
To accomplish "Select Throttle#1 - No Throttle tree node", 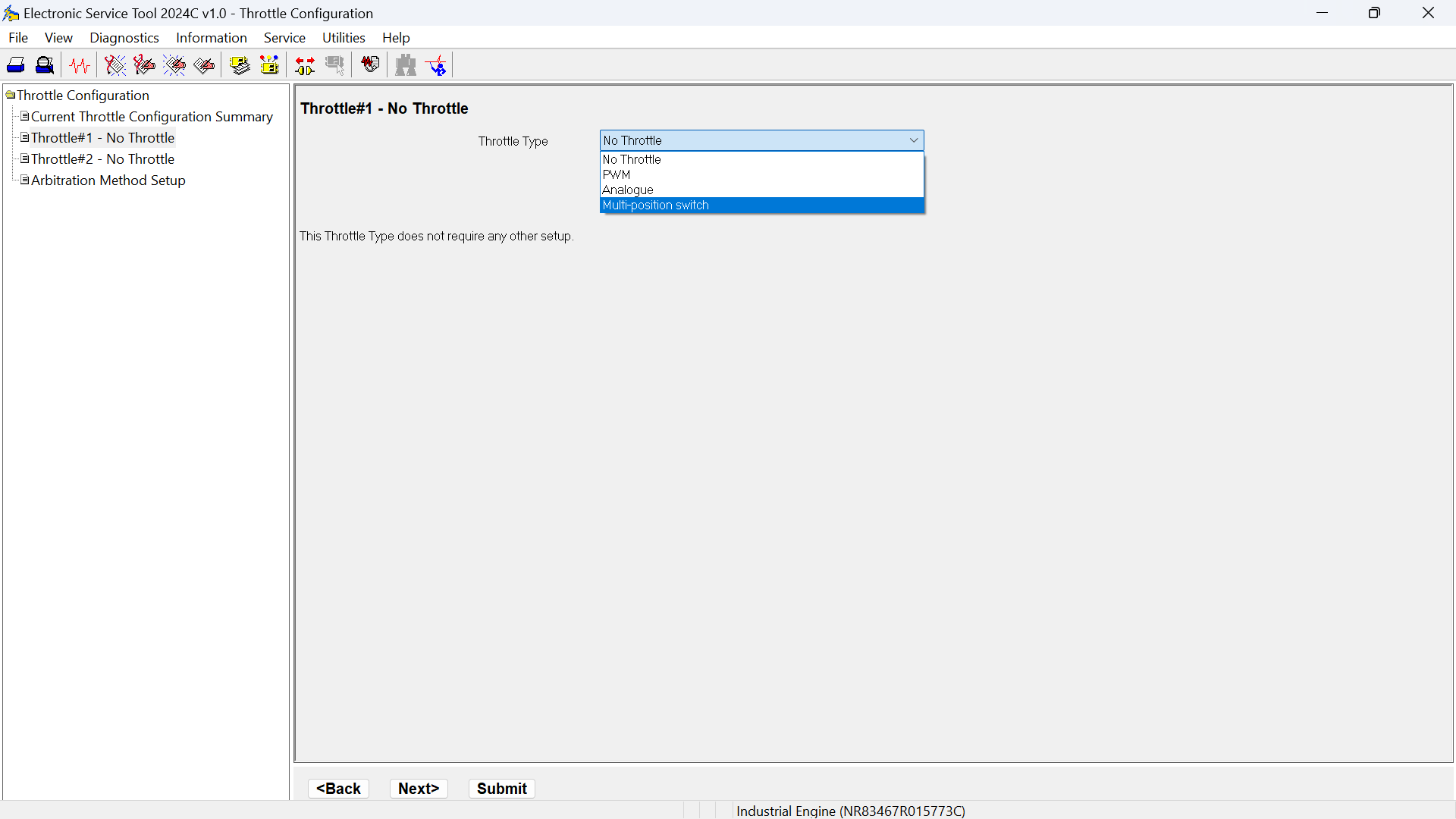I will pos(102,138).
